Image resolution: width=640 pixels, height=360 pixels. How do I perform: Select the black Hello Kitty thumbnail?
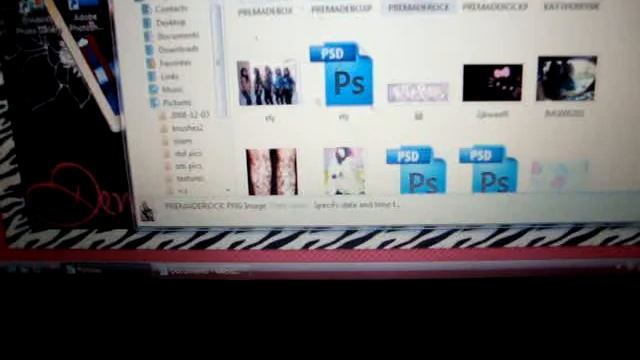point(492,82)
